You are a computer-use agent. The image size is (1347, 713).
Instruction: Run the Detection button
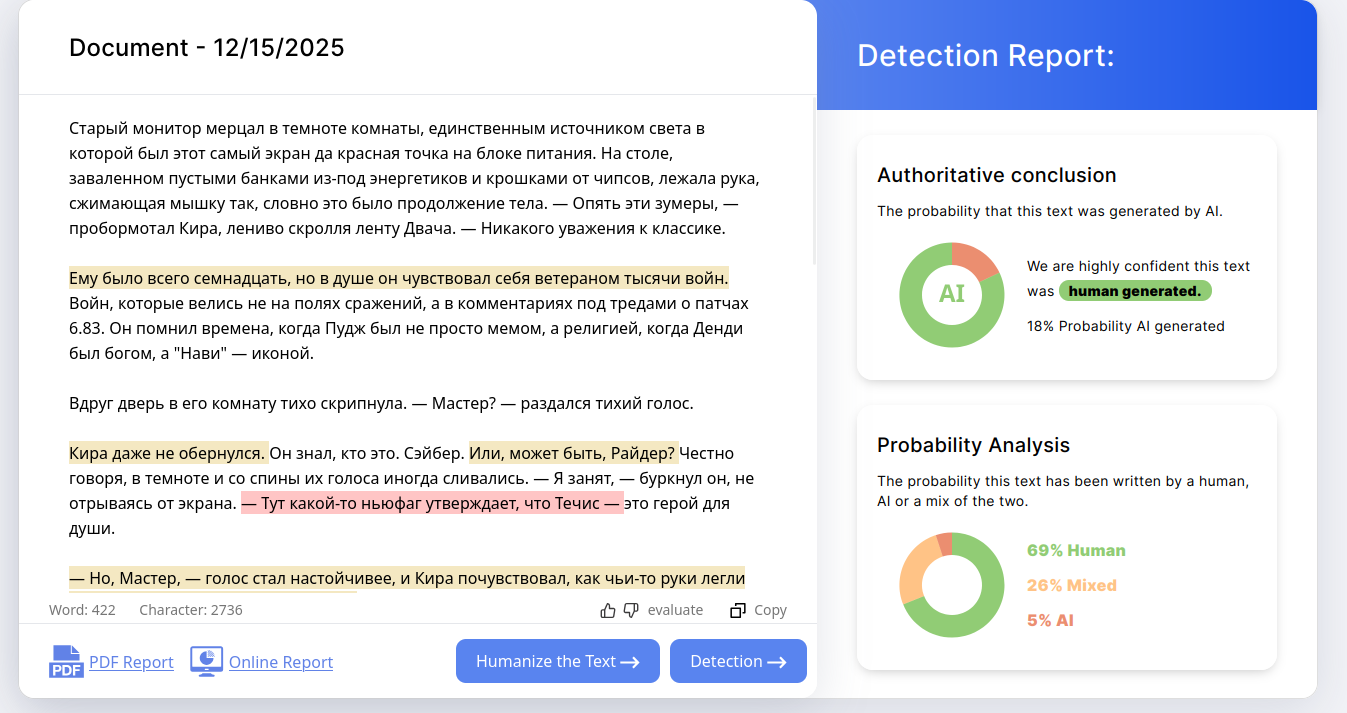(738, 661)
